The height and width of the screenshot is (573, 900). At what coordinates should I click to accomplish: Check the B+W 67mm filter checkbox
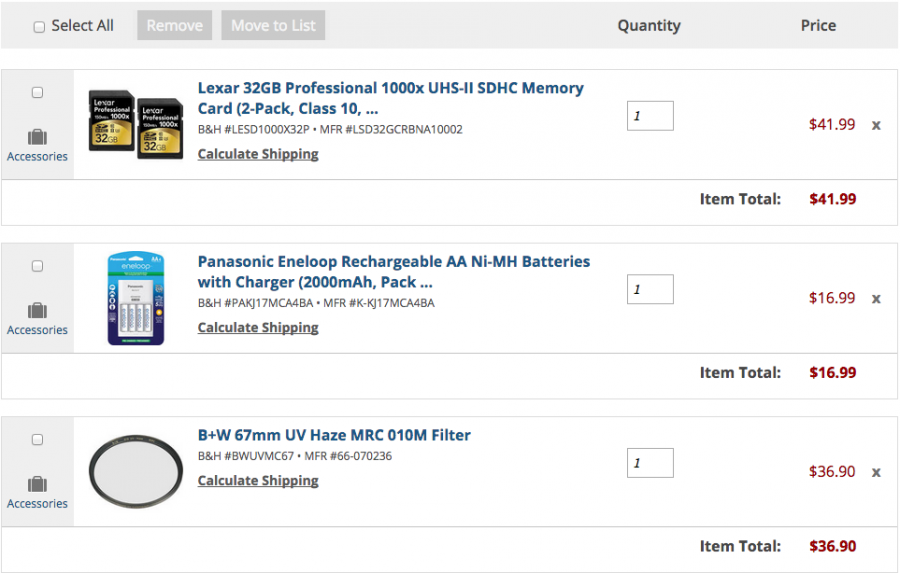tap(38, 440)
